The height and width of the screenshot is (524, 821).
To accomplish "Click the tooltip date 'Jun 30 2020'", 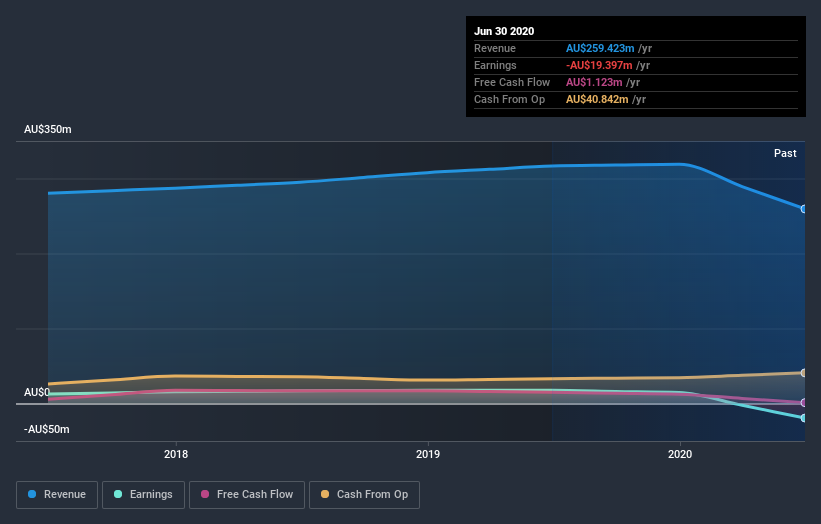I will tap(504, 31).
